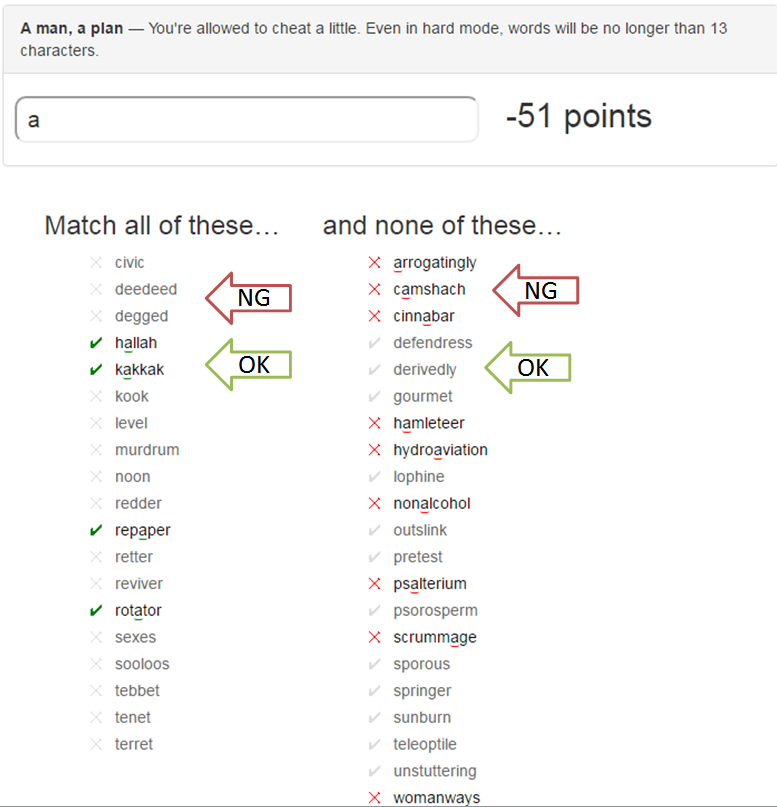The width and height of the screenshot is (777, 807).
Task: Click the gray checkmark next to defendress
Action: (375, 343)
